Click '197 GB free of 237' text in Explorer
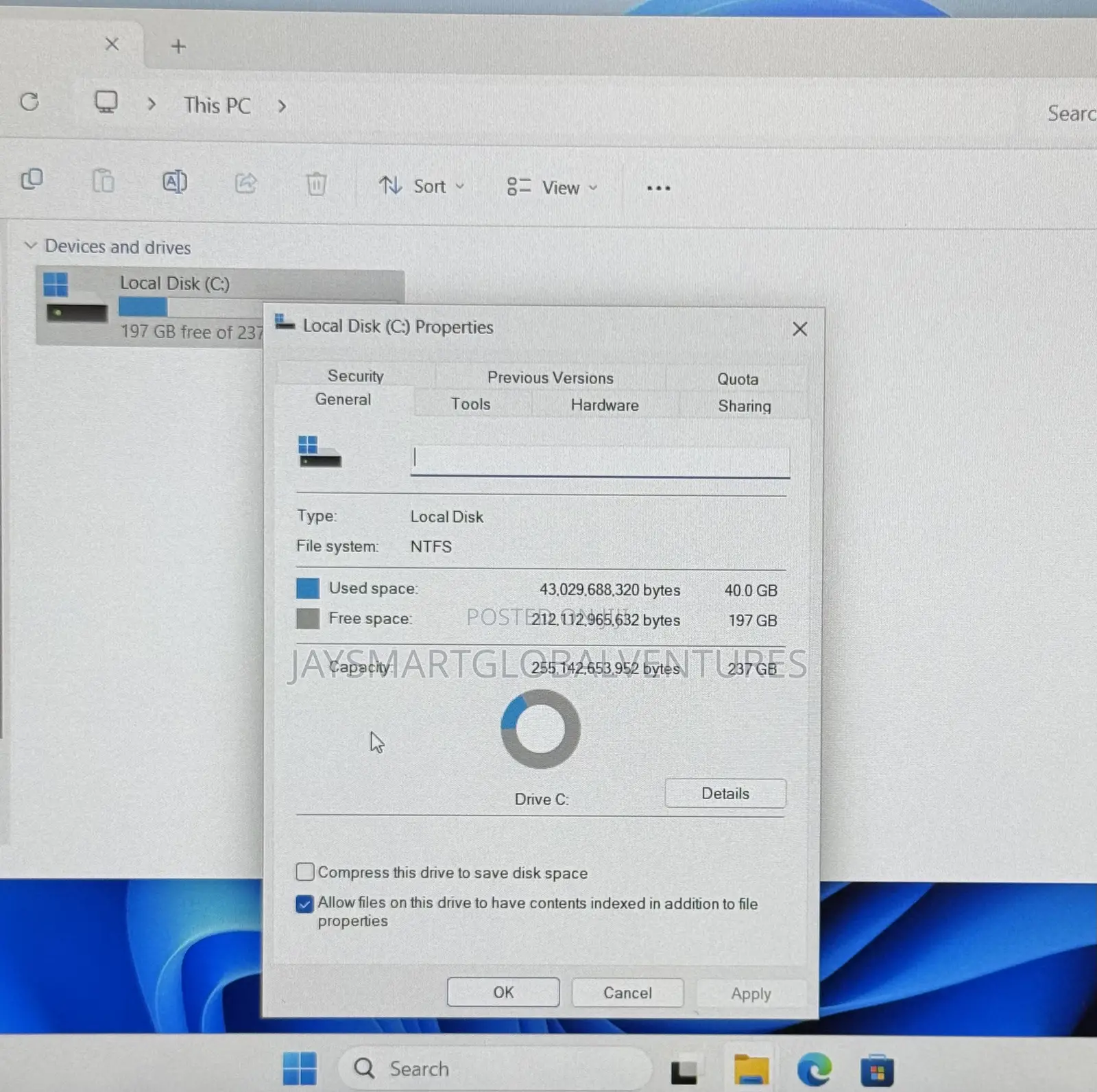This screenshot has height=1092, width=1097. [192, 332]
